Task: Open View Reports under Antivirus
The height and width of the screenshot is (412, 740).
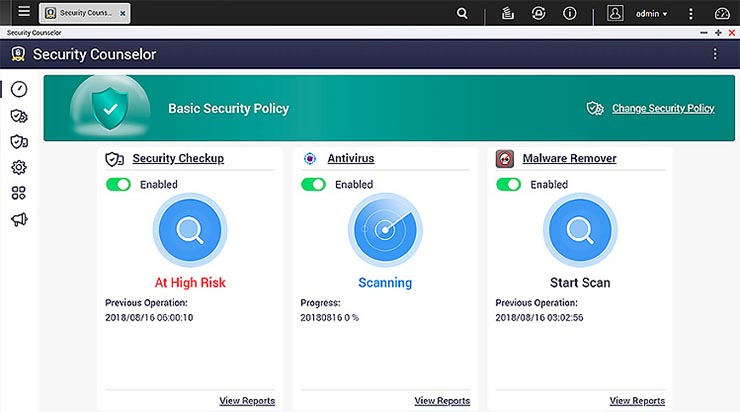Action: 442,401
